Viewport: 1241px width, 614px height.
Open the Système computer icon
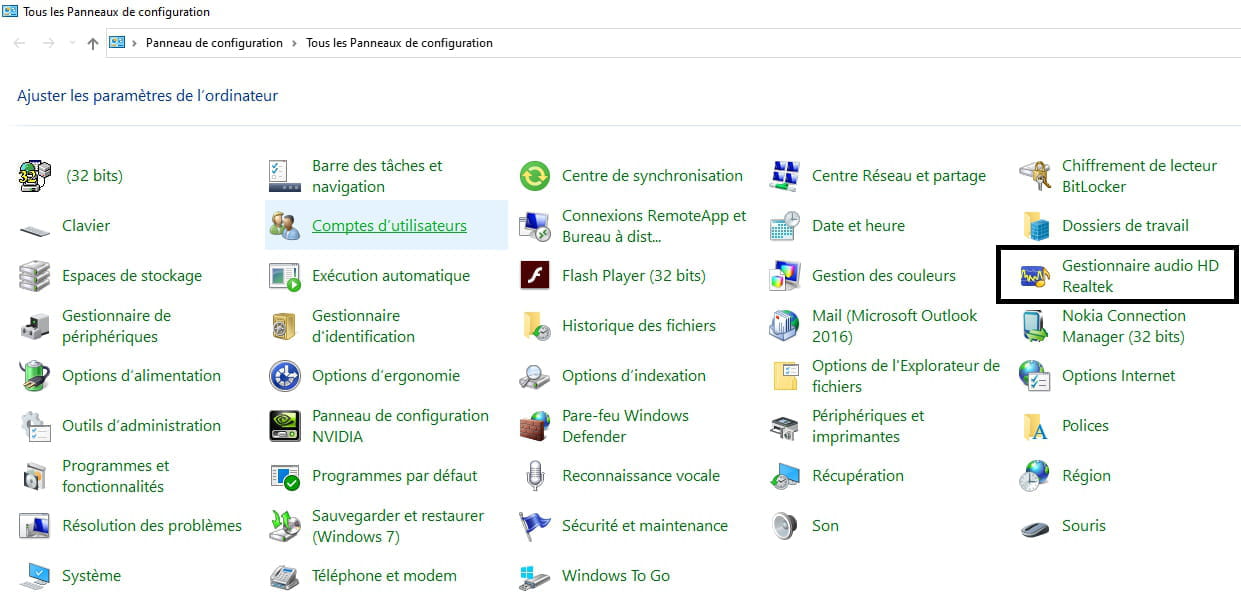coord(35,576)
